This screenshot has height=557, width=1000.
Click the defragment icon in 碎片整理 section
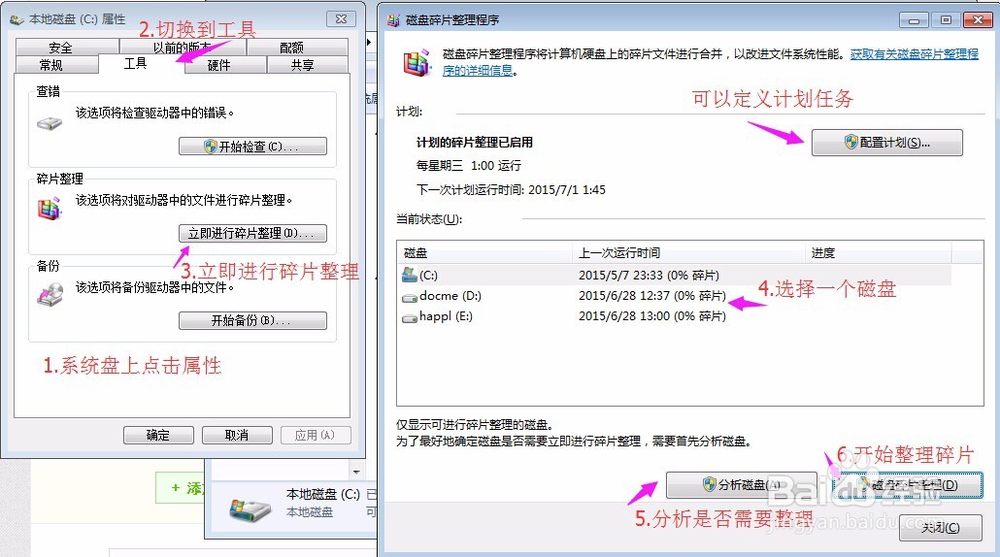tap(49, 208)
